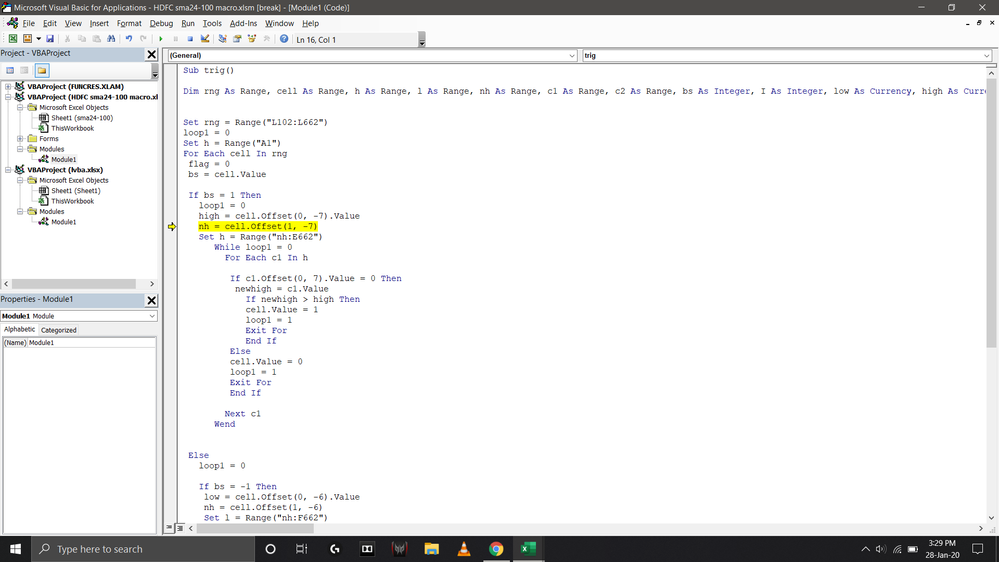This screenshot has height=562, width=999.
Task: Switch to the Alphabetic properties tab
Action: 19,329
